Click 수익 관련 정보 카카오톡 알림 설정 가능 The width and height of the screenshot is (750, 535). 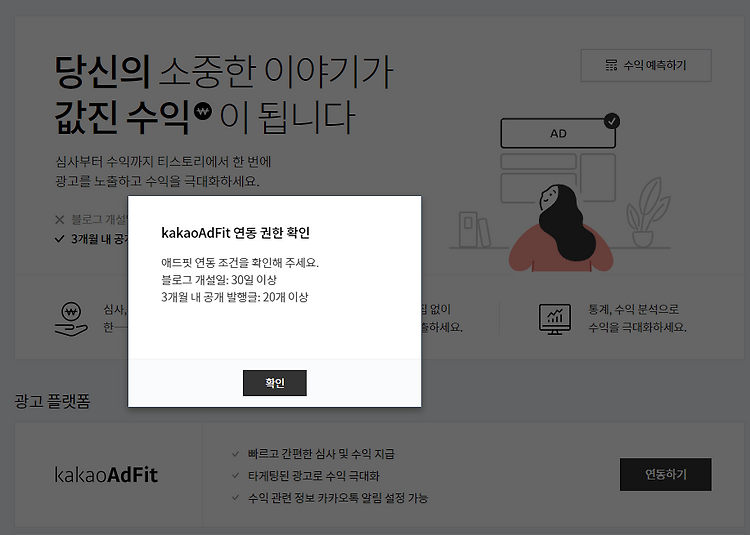click(338, 498)
